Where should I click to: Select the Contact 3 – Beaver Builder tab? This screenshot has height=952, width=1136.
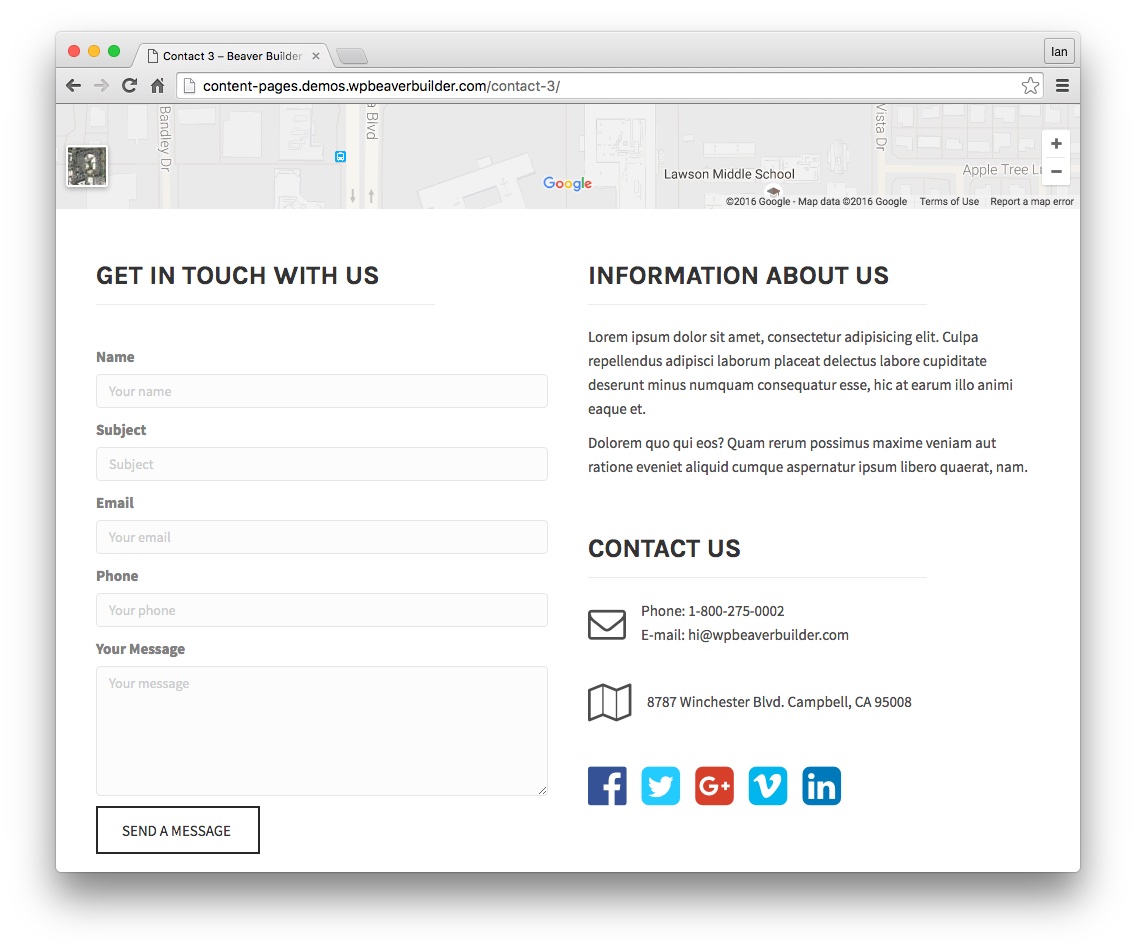click(232, 56)
